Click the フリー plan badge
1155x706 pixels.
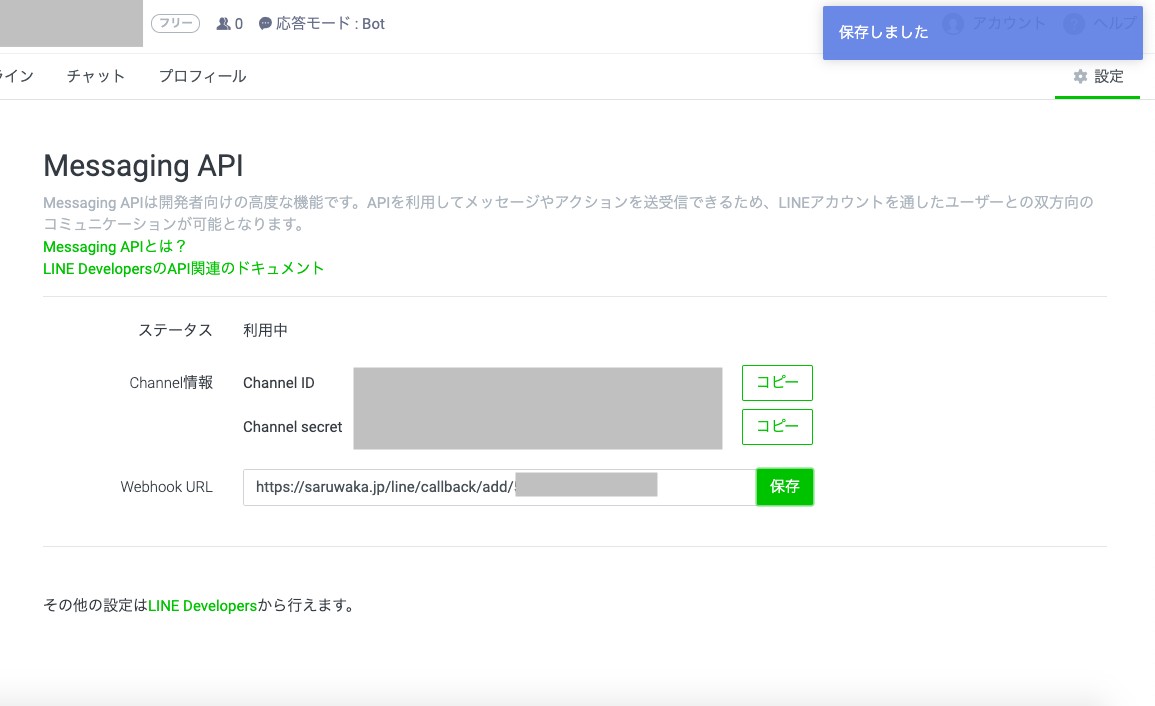175,24
